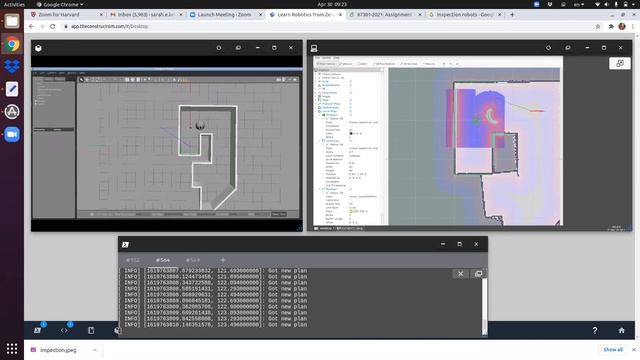The height and width of the screenshot is (360, 640).
Task: Open the help question mark in bottom bar
Action: click(x=595, y=330)
